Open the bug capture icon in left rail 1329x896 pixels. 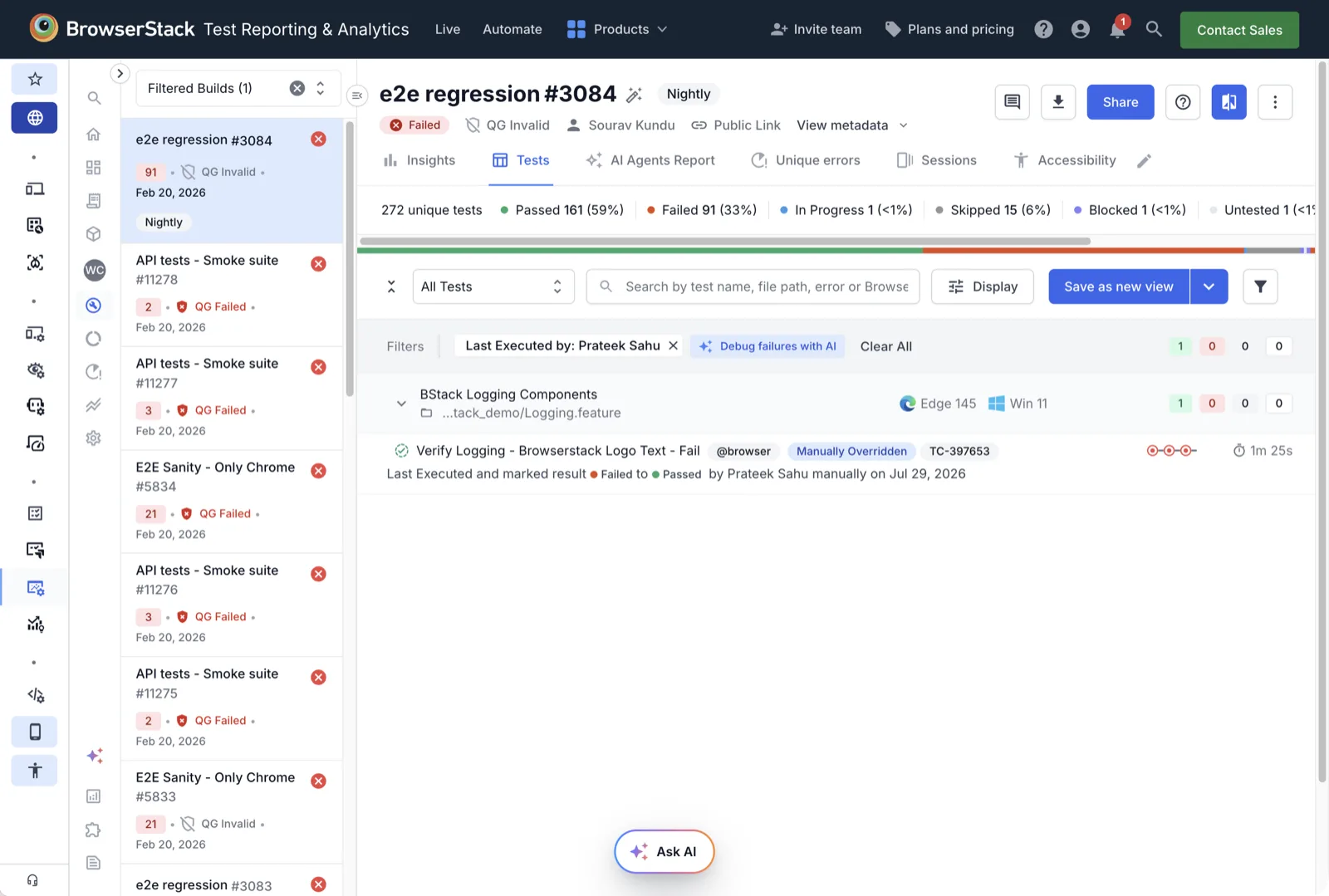(35, 262)
